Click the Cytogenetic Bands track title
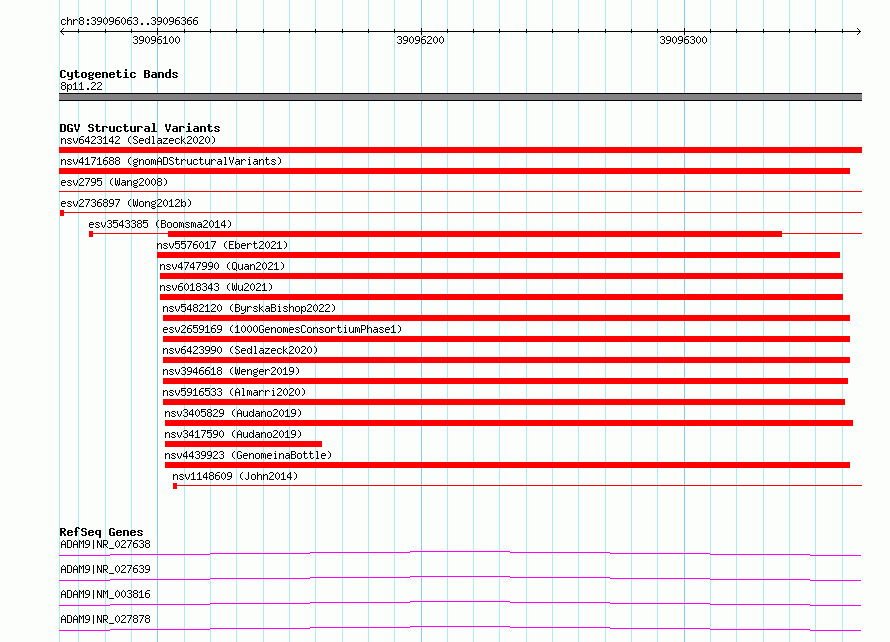 (119, 74)
